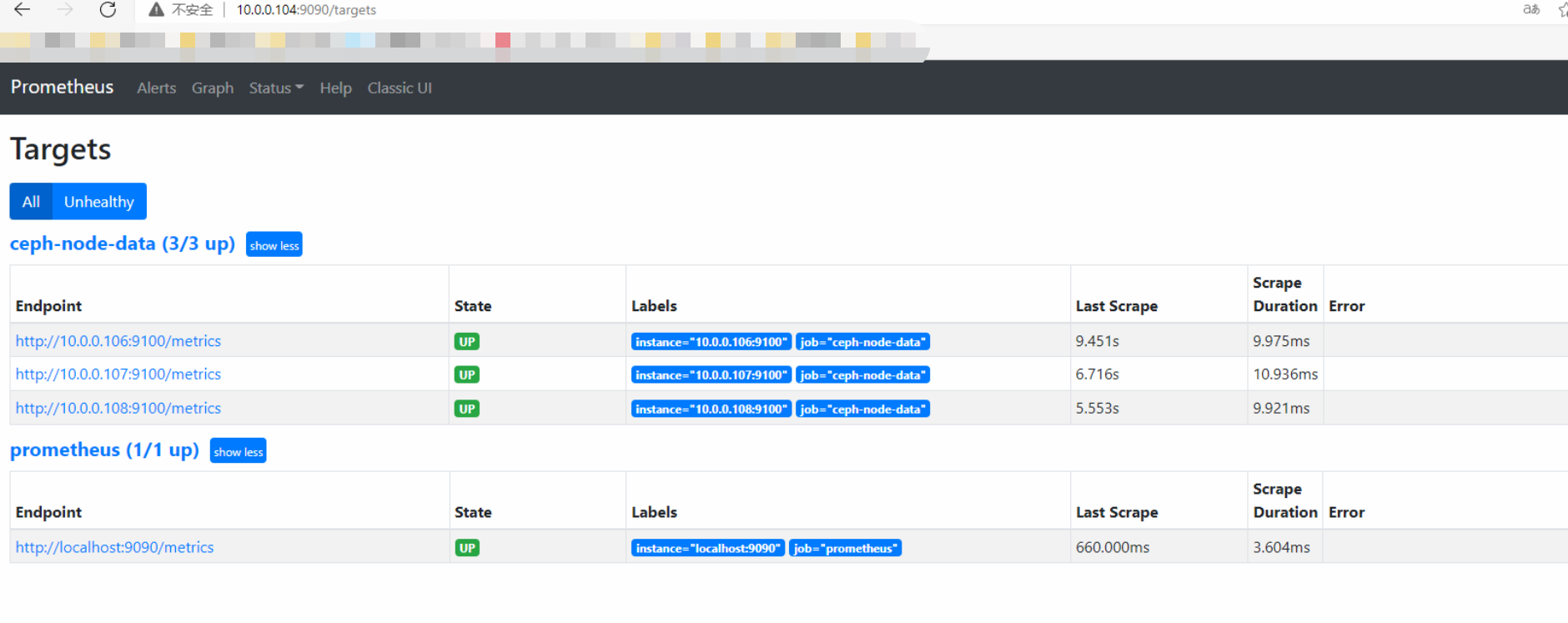Click scrape duration 9.975ms

(x=1281, y=341)
